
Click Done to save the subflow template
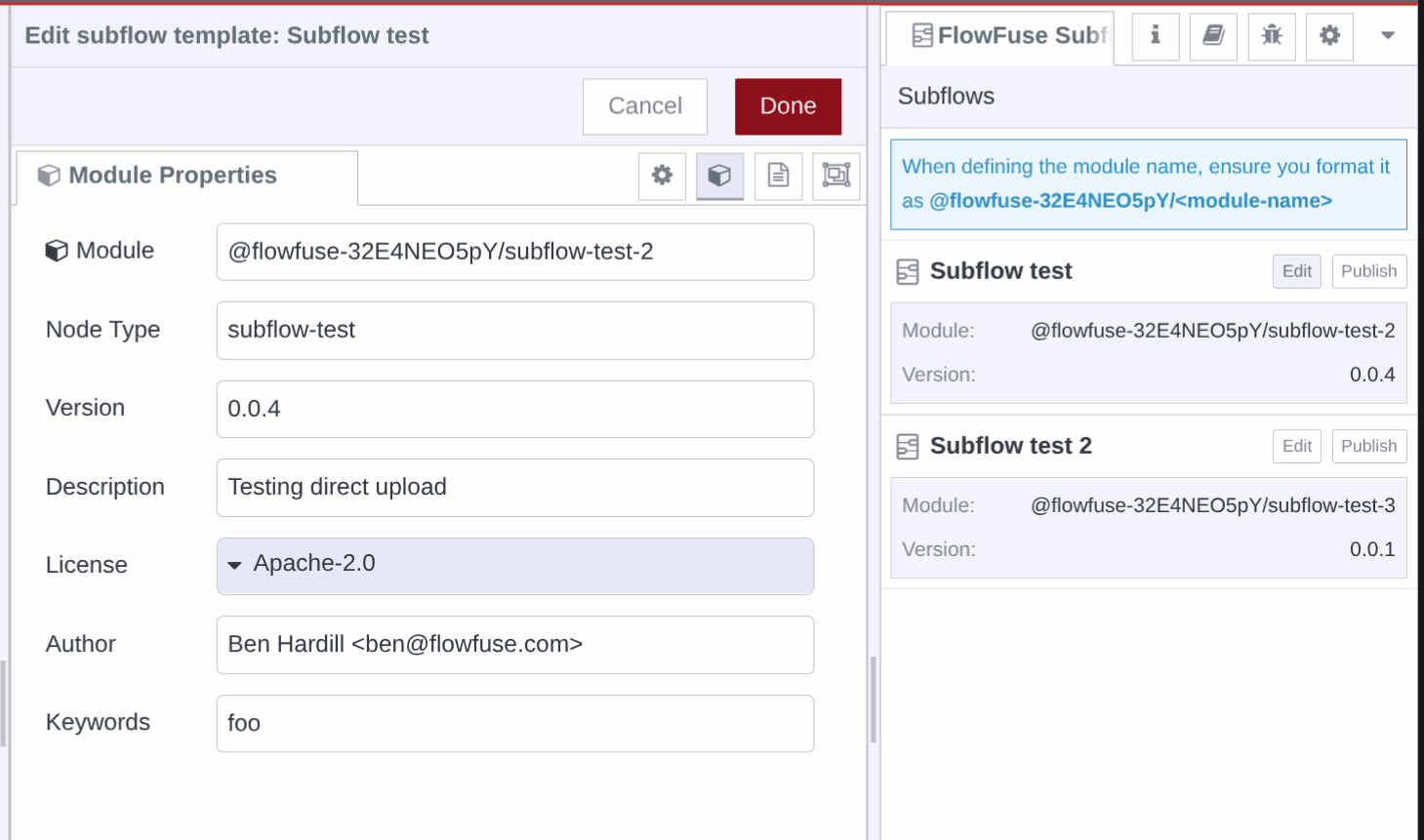pos(788,105)
